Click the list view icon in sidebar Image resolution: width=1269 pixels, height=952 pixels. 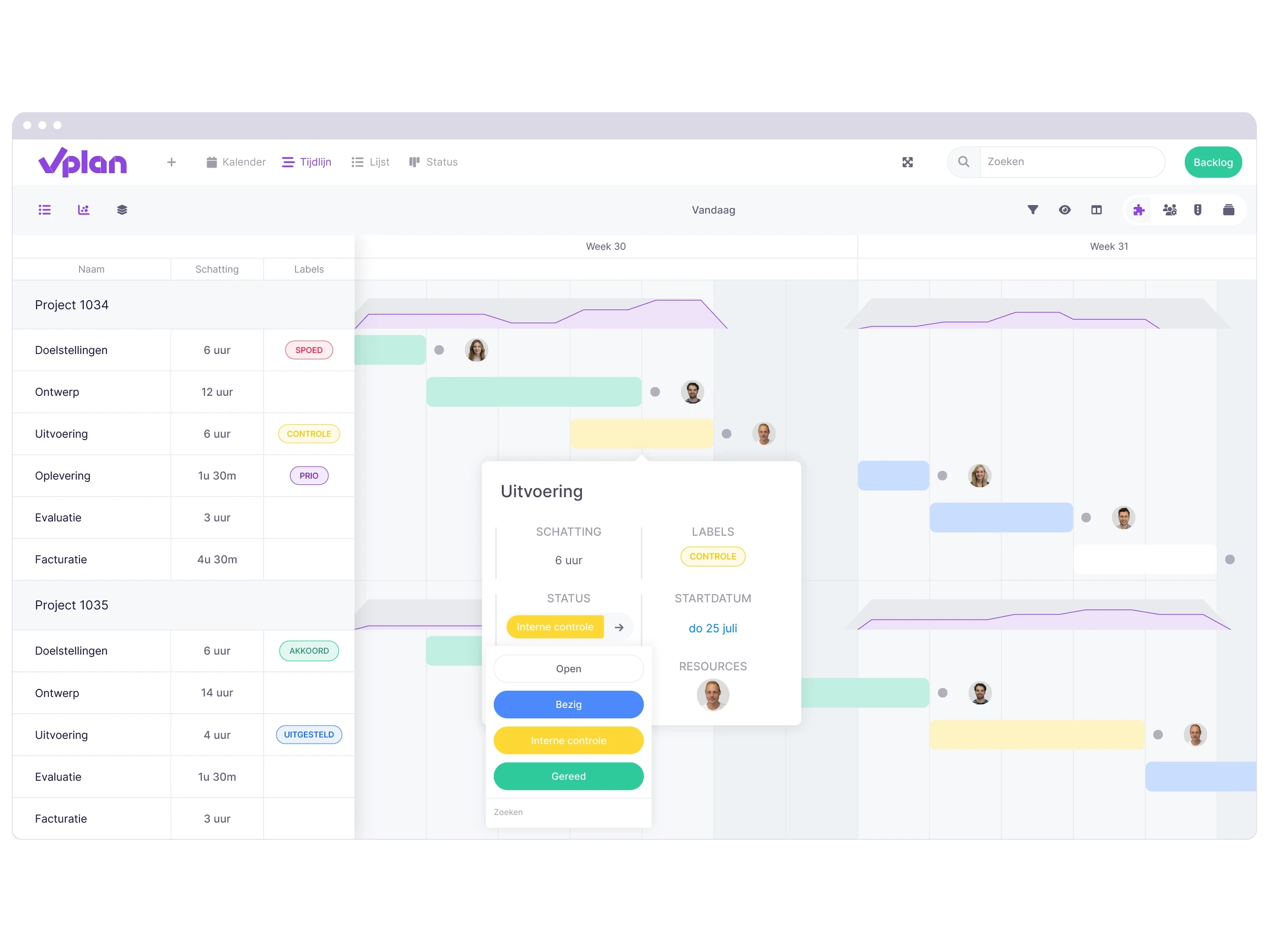pyautogui.click(x=44, y=210)
